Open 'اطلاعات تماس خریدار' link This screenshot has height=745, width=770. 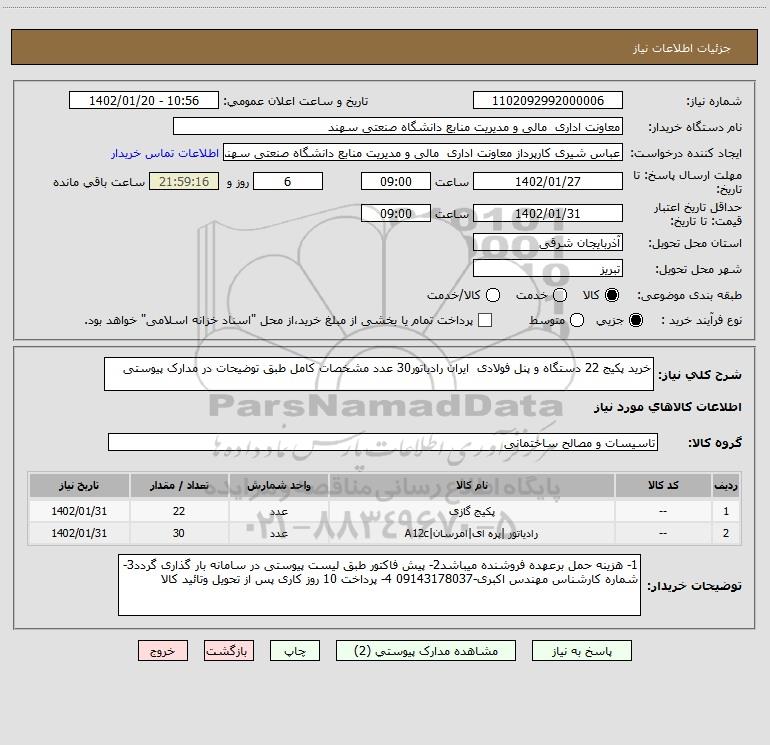click(x=165, y=153)
